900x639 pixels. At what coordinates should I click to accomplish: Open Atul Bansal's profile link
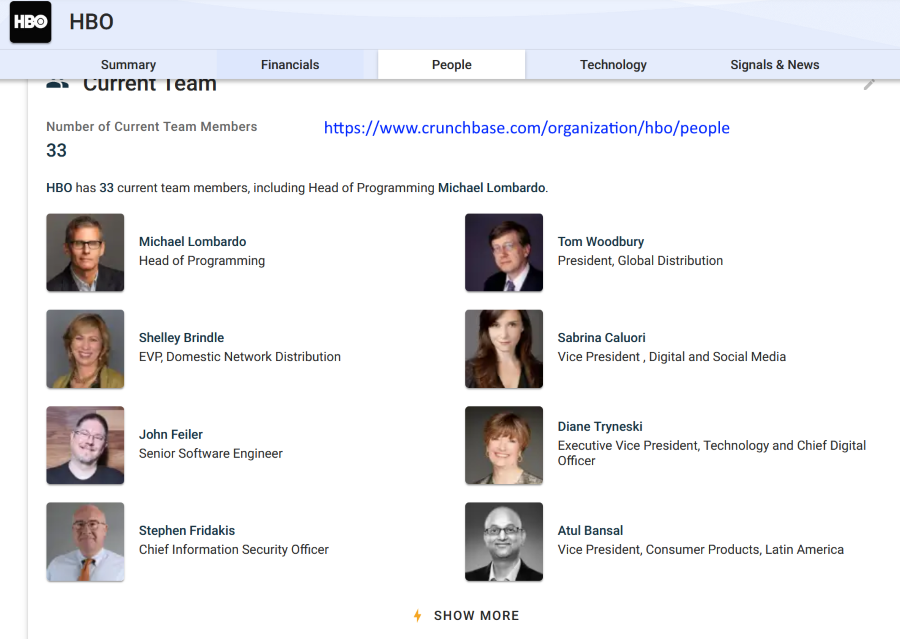click(590, 530)
